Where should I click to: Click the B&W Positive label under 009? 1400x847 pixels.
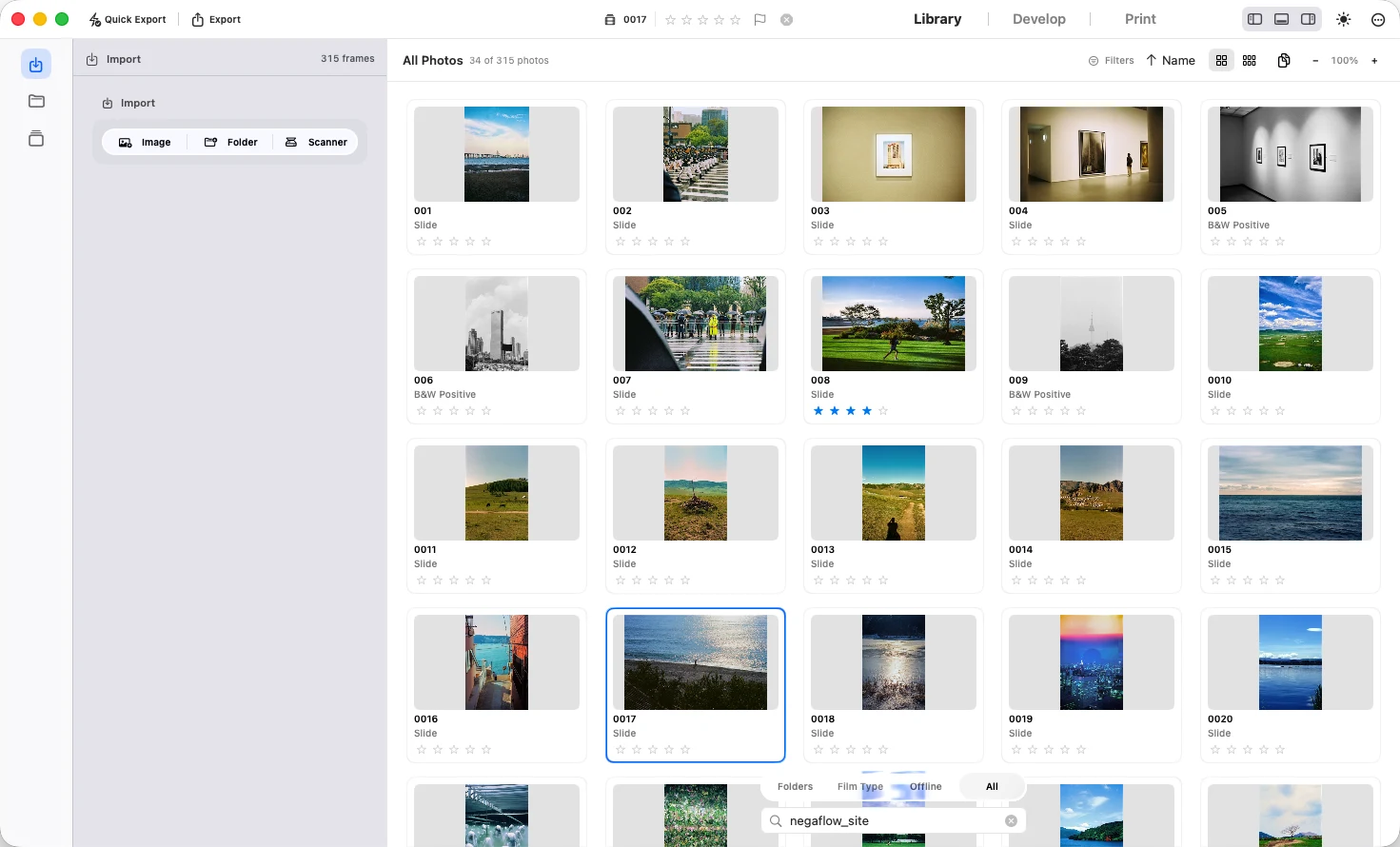1039,395
